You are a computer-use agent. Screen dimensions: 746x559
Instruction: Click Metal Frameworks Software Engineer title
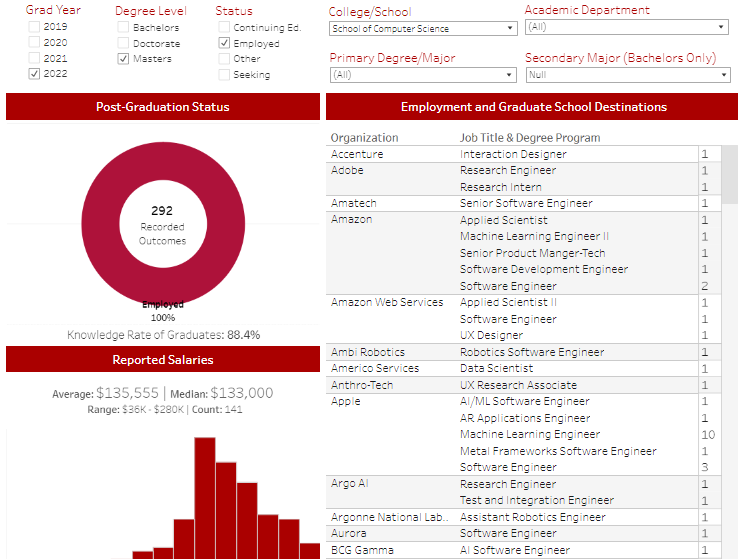pos(558,451)
